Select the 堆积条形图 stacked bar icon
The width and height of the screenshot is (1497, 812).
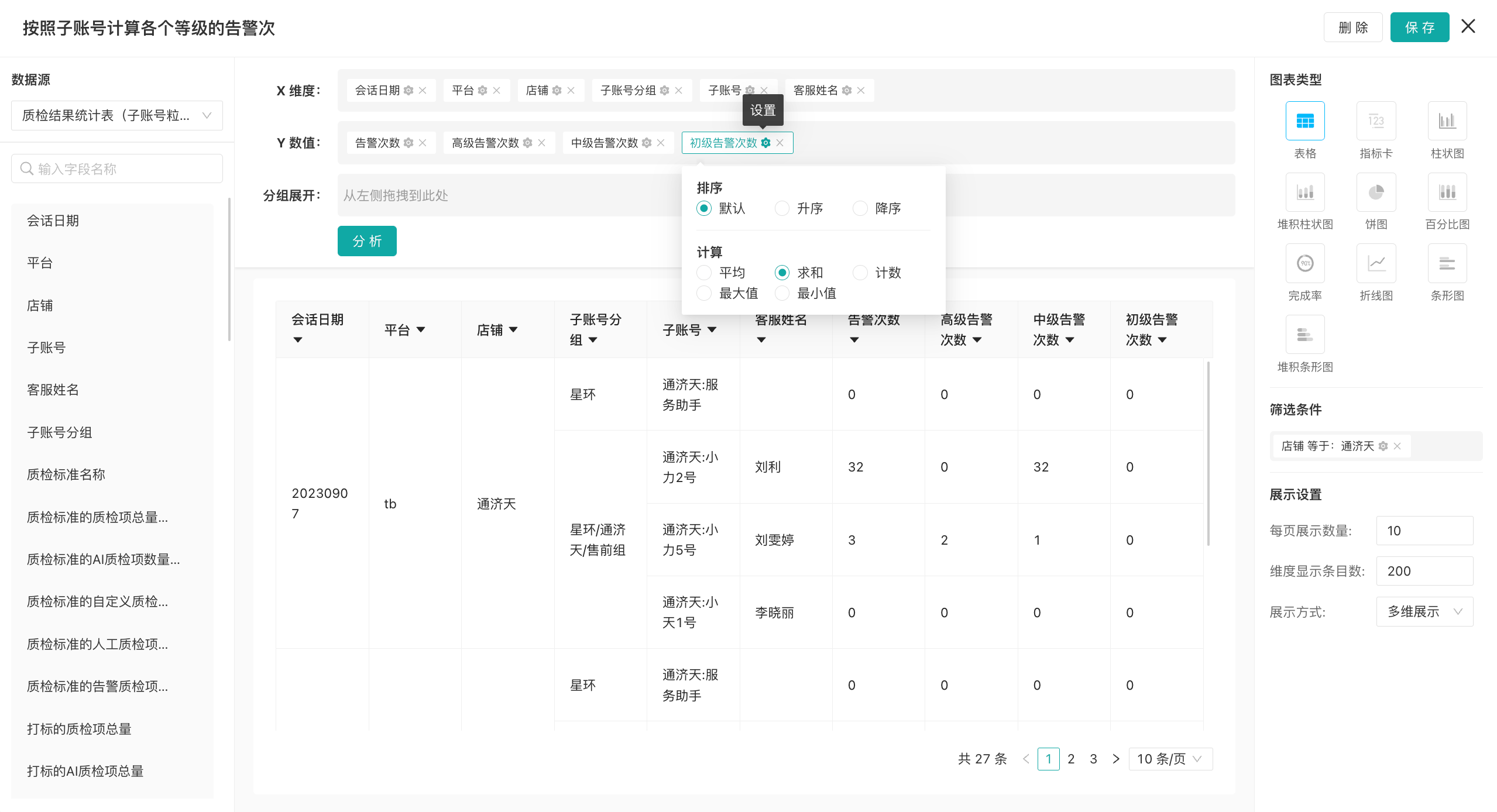(x=1304, y=335)
